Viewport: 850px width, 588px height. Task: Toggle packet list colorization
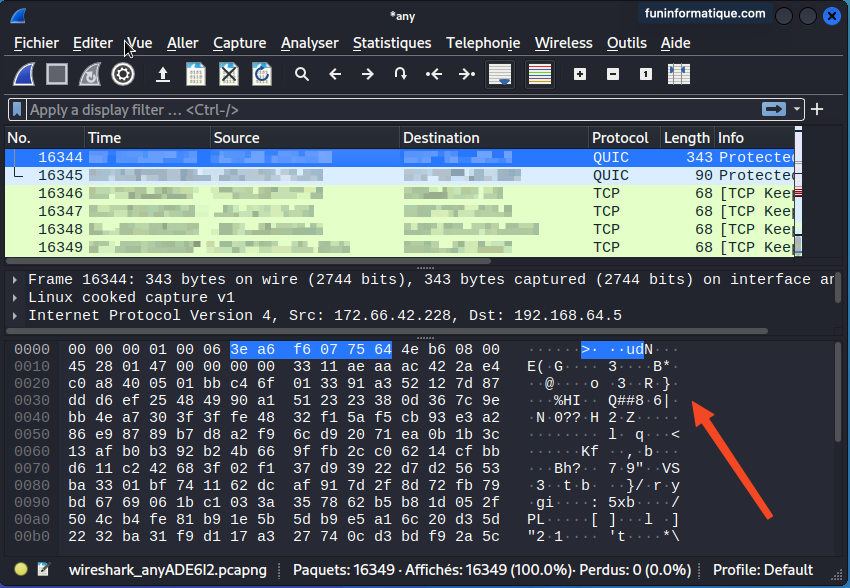tap(540, 74)
